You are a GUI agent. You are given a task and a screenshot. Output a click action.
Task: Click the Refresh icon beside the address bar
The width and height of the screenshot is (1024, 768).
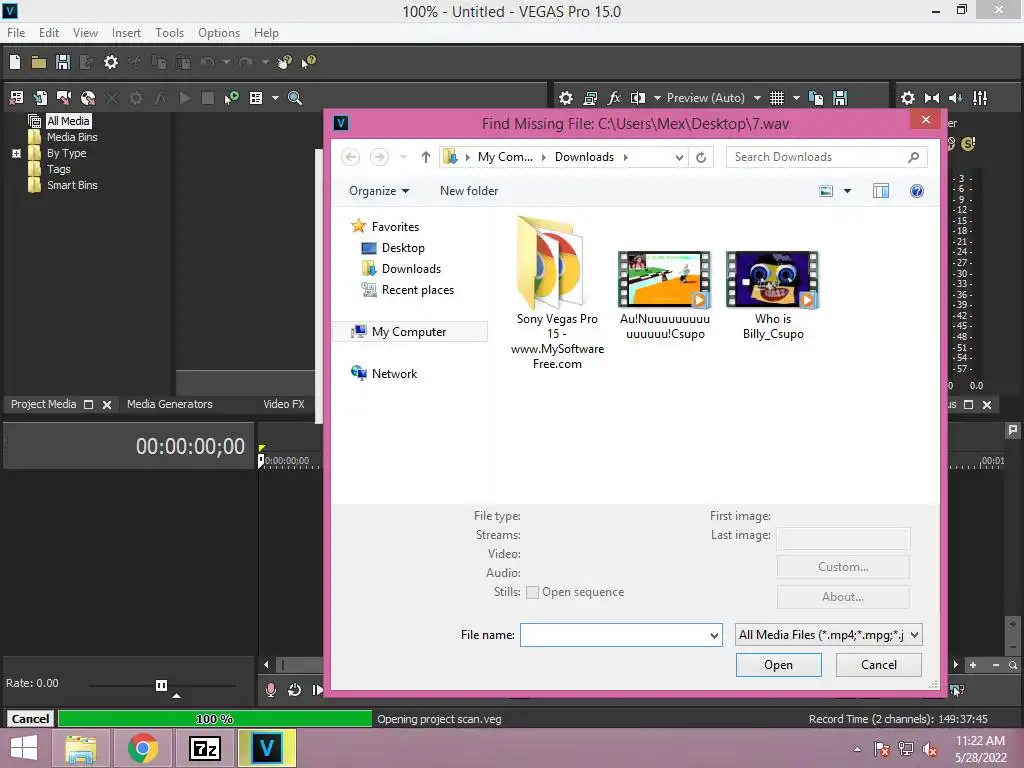[x=701, y=157]
